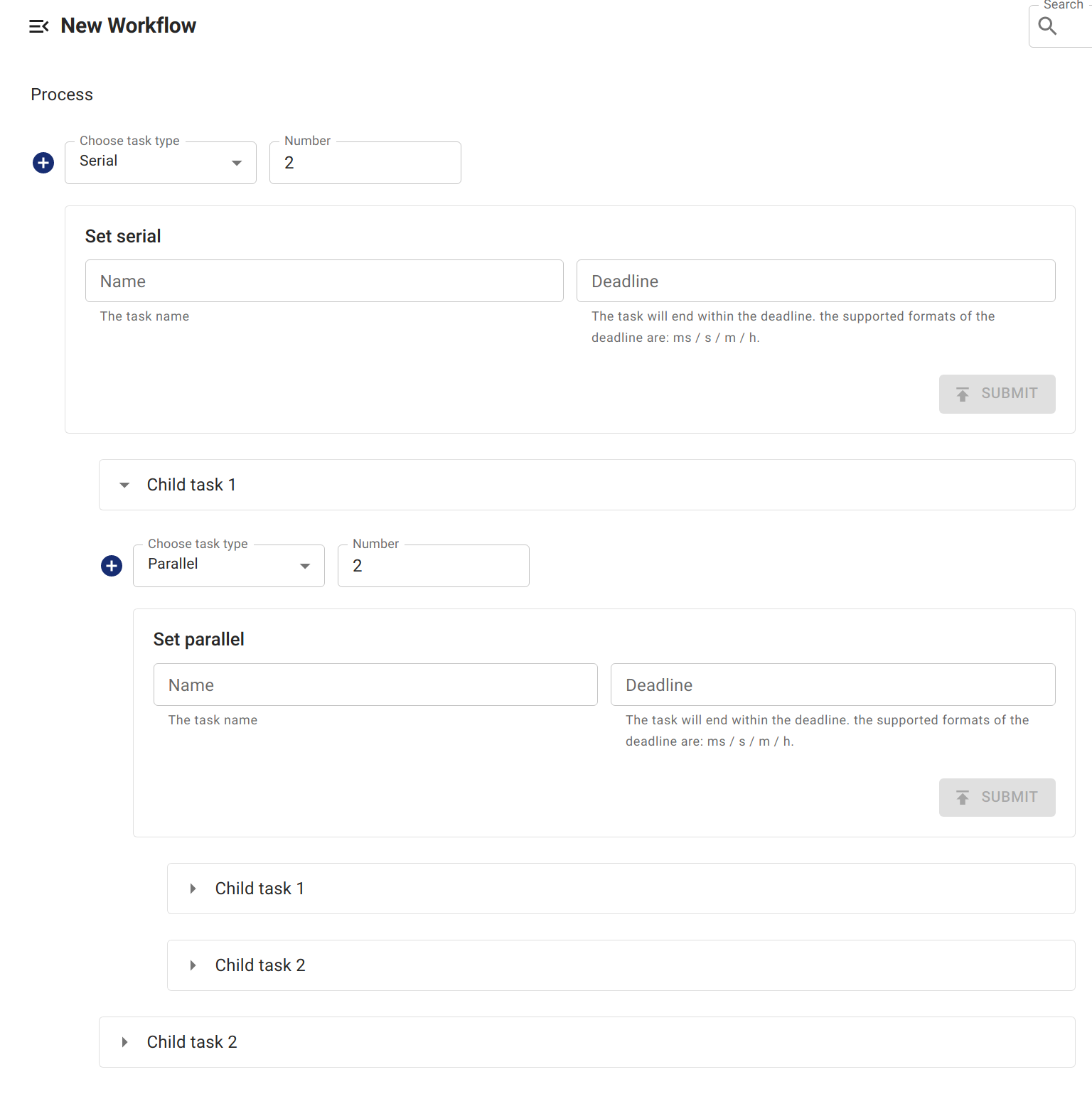Click the plus icon beside Parallel task type
Viewport: 1092px width, 1094px height.
coord(111,566)
